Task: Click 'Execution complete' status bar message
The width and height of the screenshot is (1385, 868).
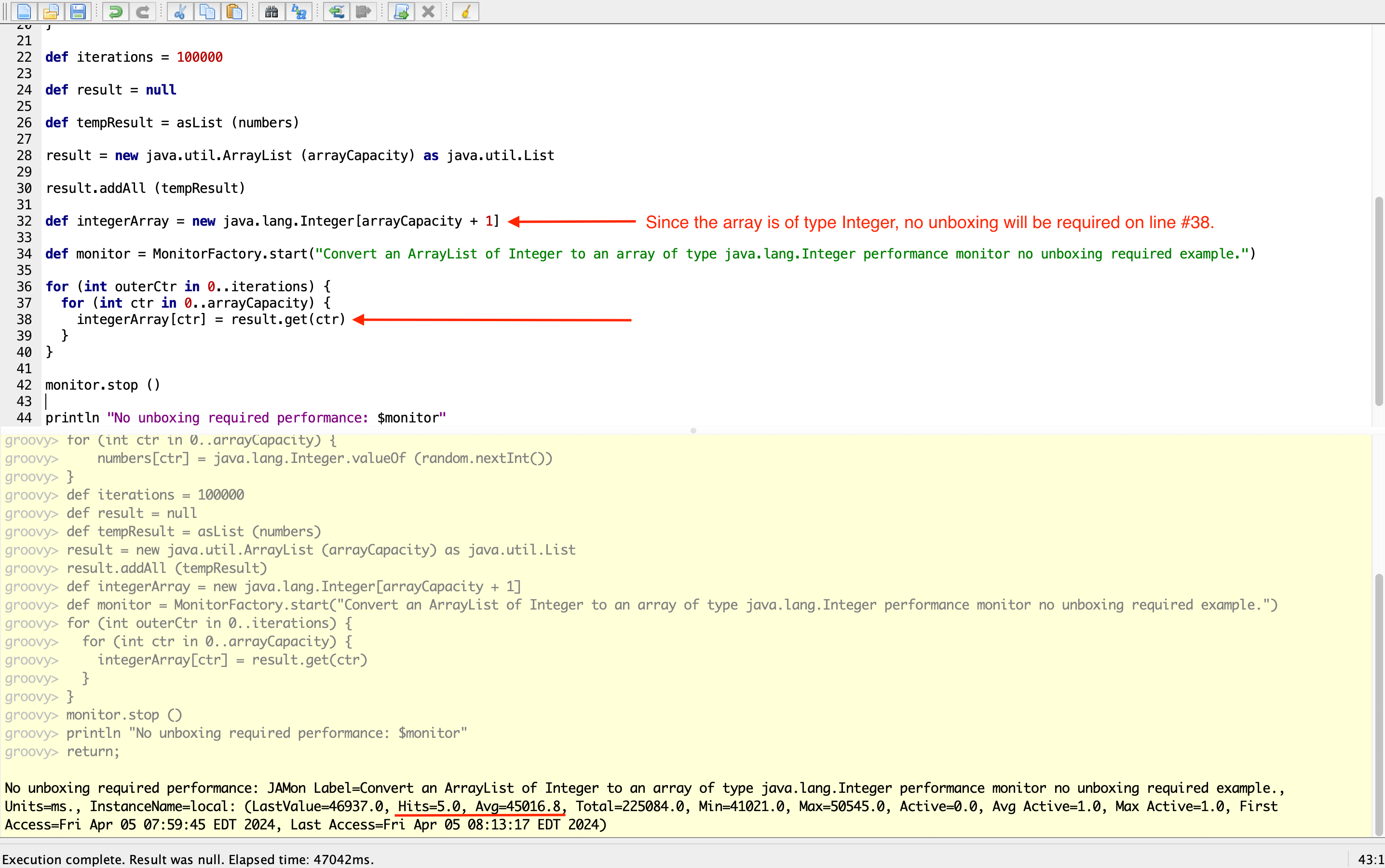Action: [x=188, y=859]
